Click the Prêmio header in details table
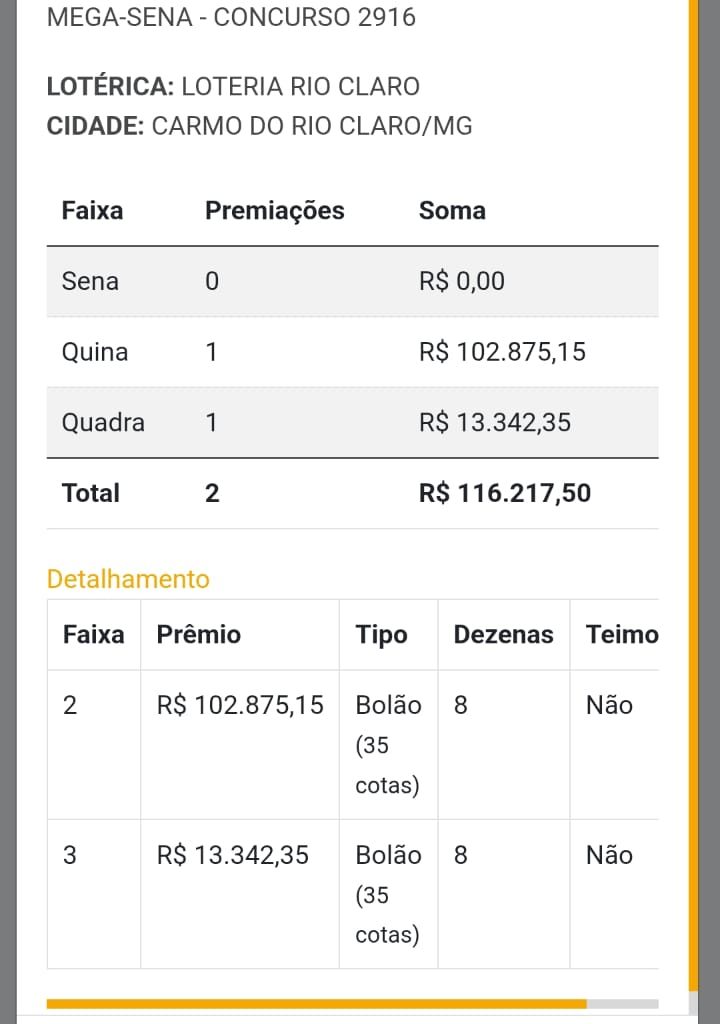The image size is (720, 1024). (199, 634)
